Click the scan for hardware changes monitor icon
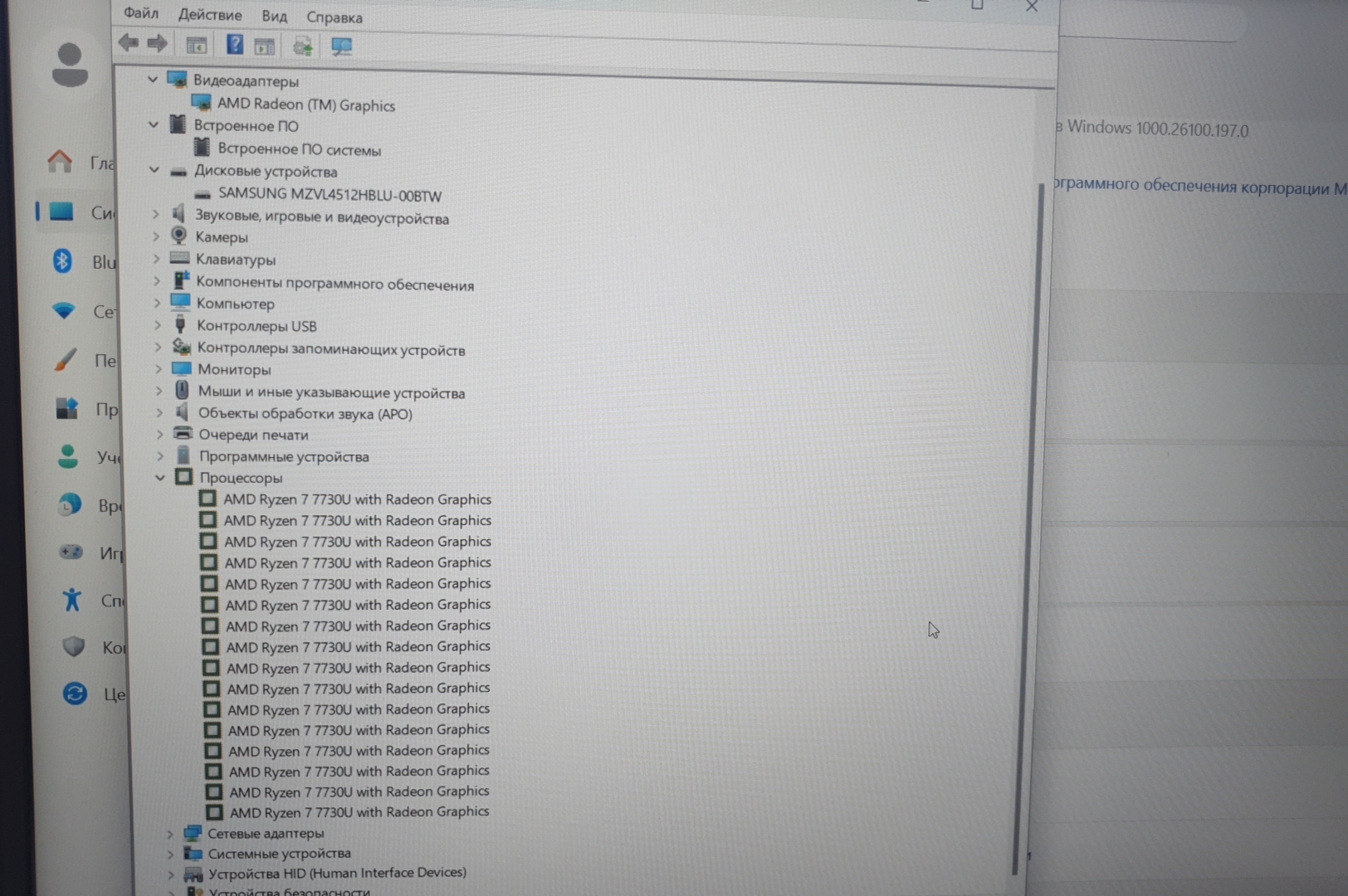 coord(342,46)
